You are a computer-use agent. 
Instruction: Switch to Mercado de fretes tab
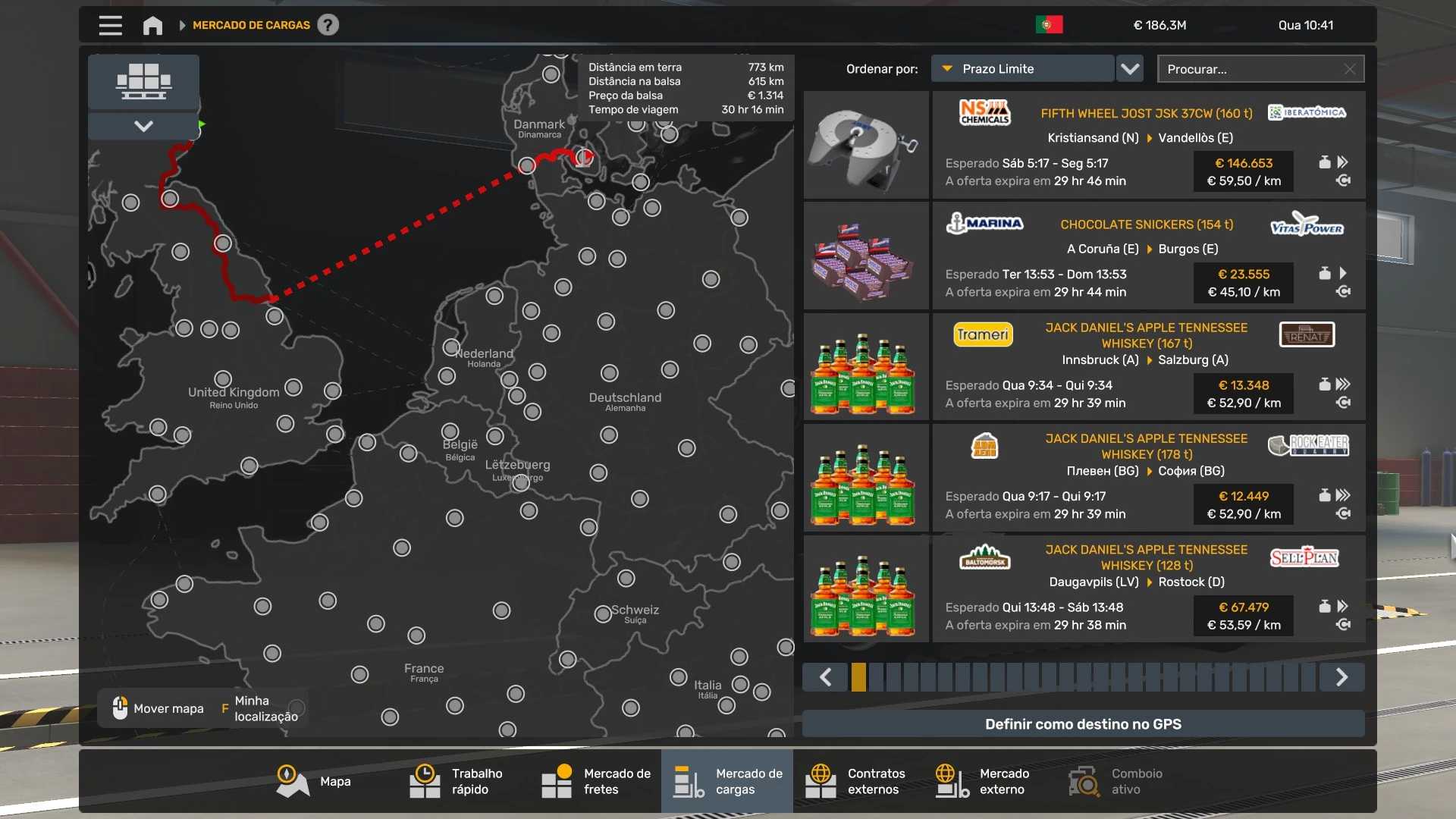tap(597, 781)
